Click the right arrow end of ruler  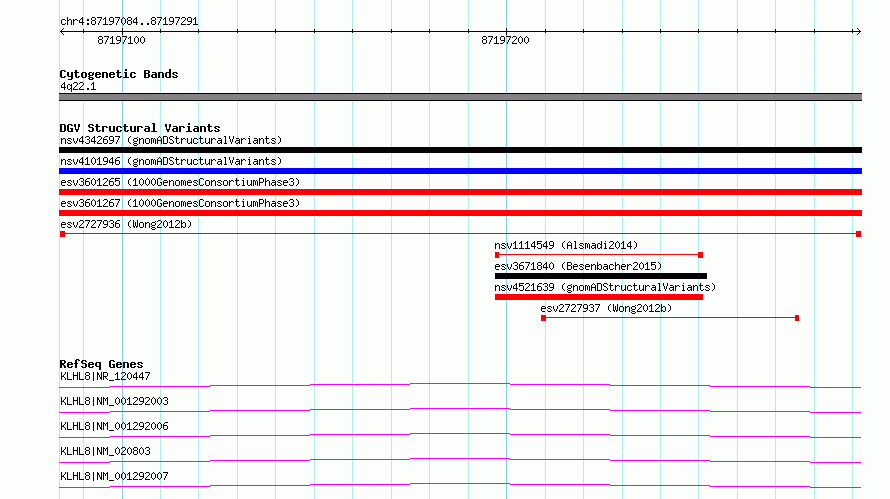click(858, 32)
